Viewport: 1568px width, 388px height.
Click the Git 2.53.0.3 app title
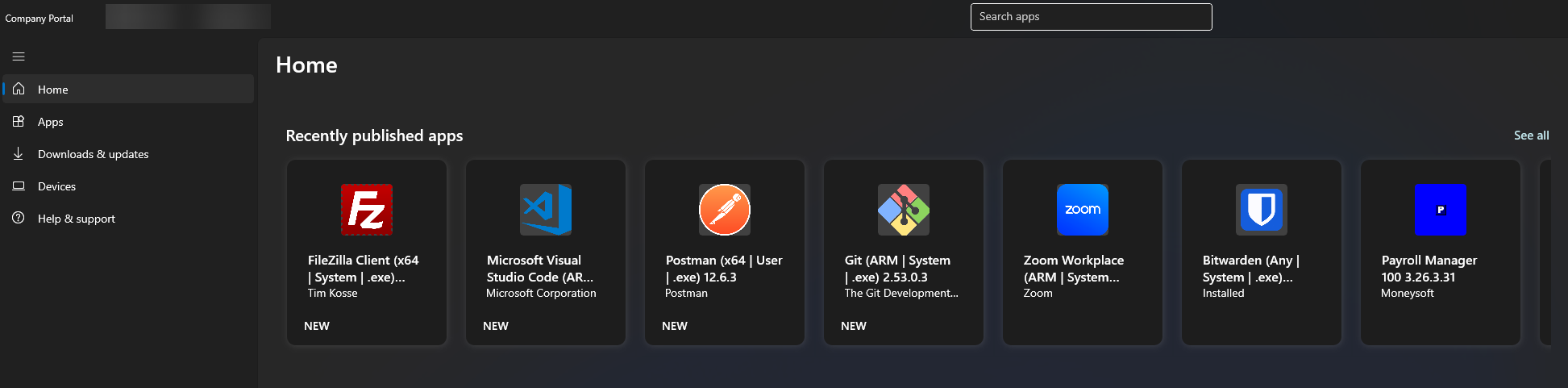[x=896, y=269]
